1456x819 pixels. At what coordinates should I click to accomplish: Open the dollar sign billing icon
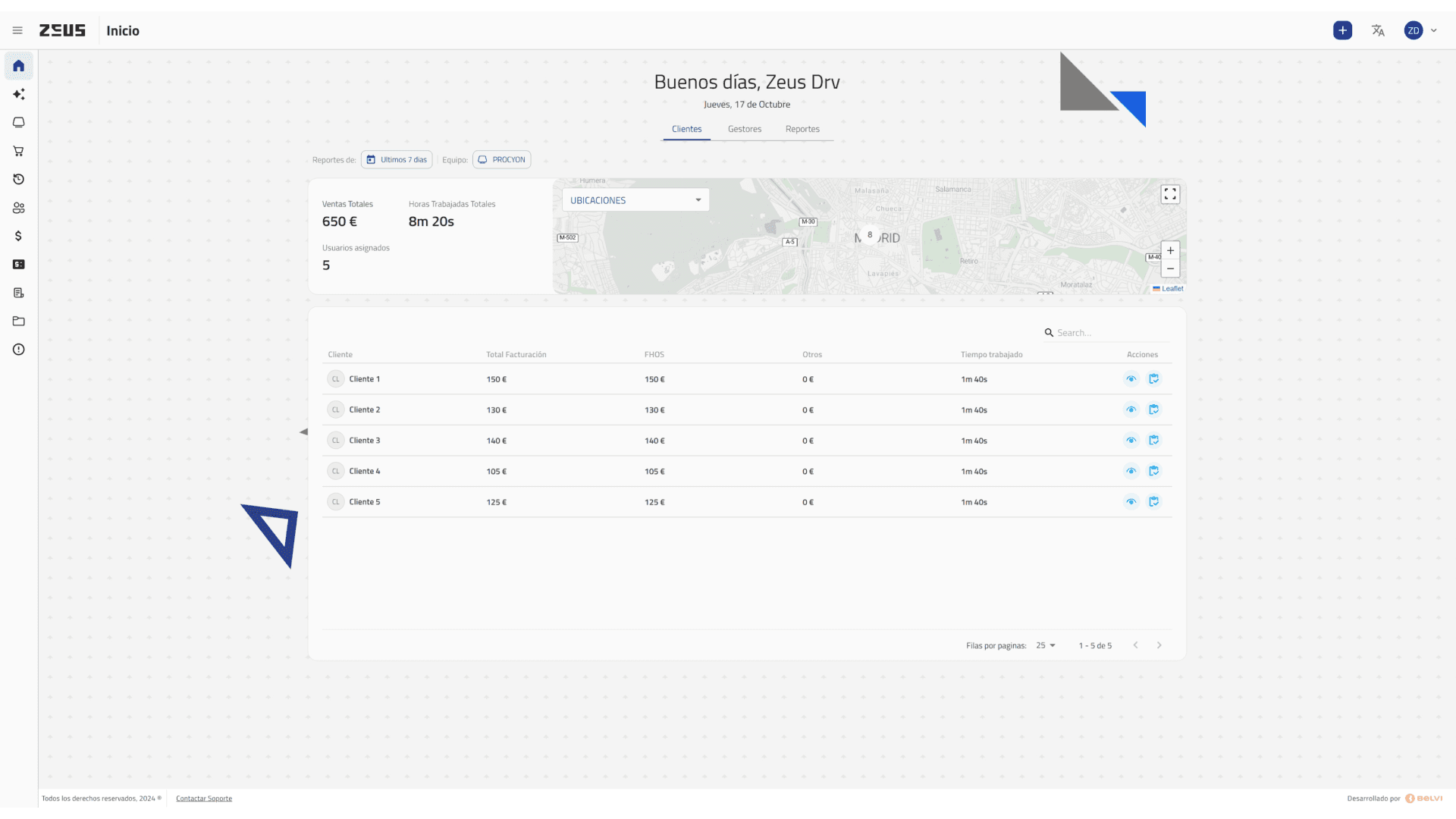pos(19,236)
